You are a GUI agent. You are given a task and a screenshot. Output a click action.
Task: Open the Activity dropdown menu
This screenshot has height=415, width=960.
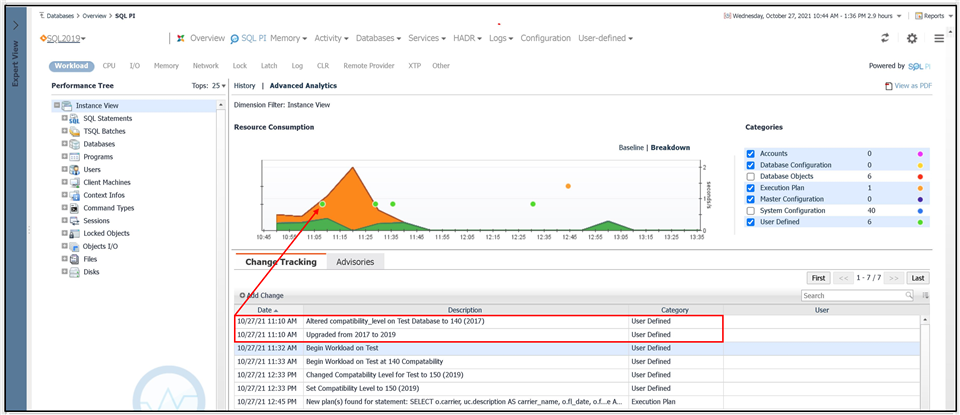click(x=331, y=38)
